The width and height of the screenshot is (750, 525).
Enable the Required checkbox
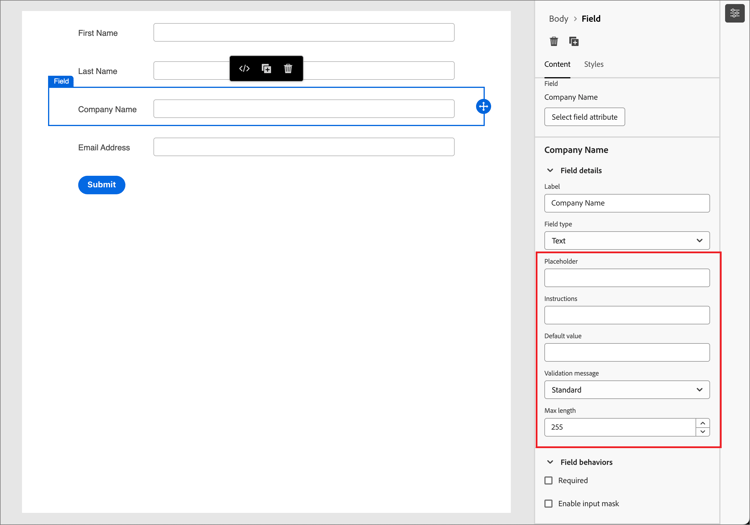[x=549, y=481]
